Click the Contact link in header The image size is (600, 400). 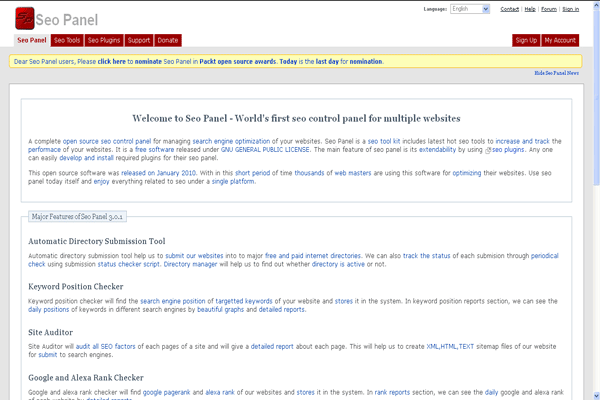pos(509,9)
